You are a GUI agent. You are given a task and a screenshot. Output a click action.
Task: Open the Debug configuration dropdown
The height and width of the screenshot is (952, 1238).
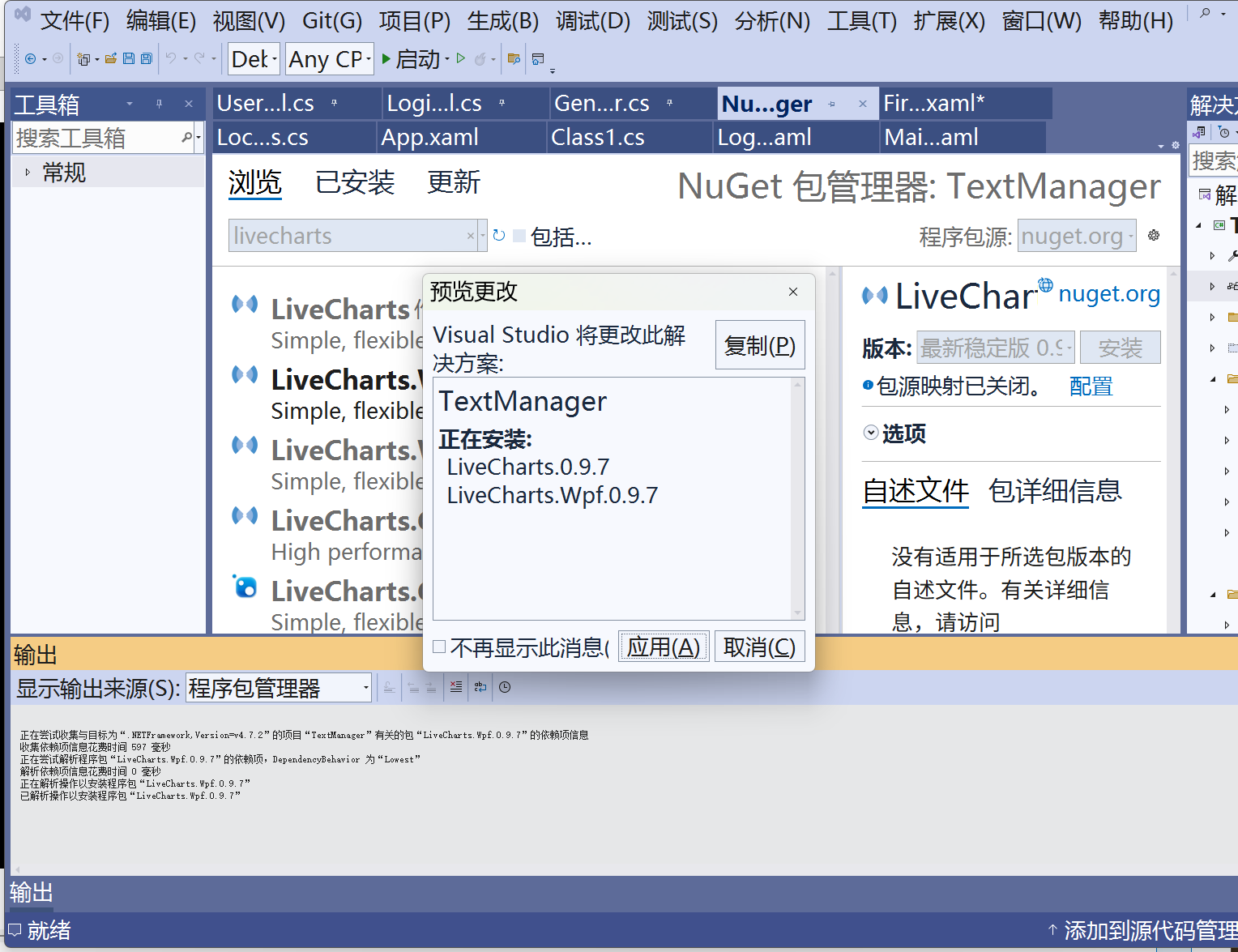[254, 58]
